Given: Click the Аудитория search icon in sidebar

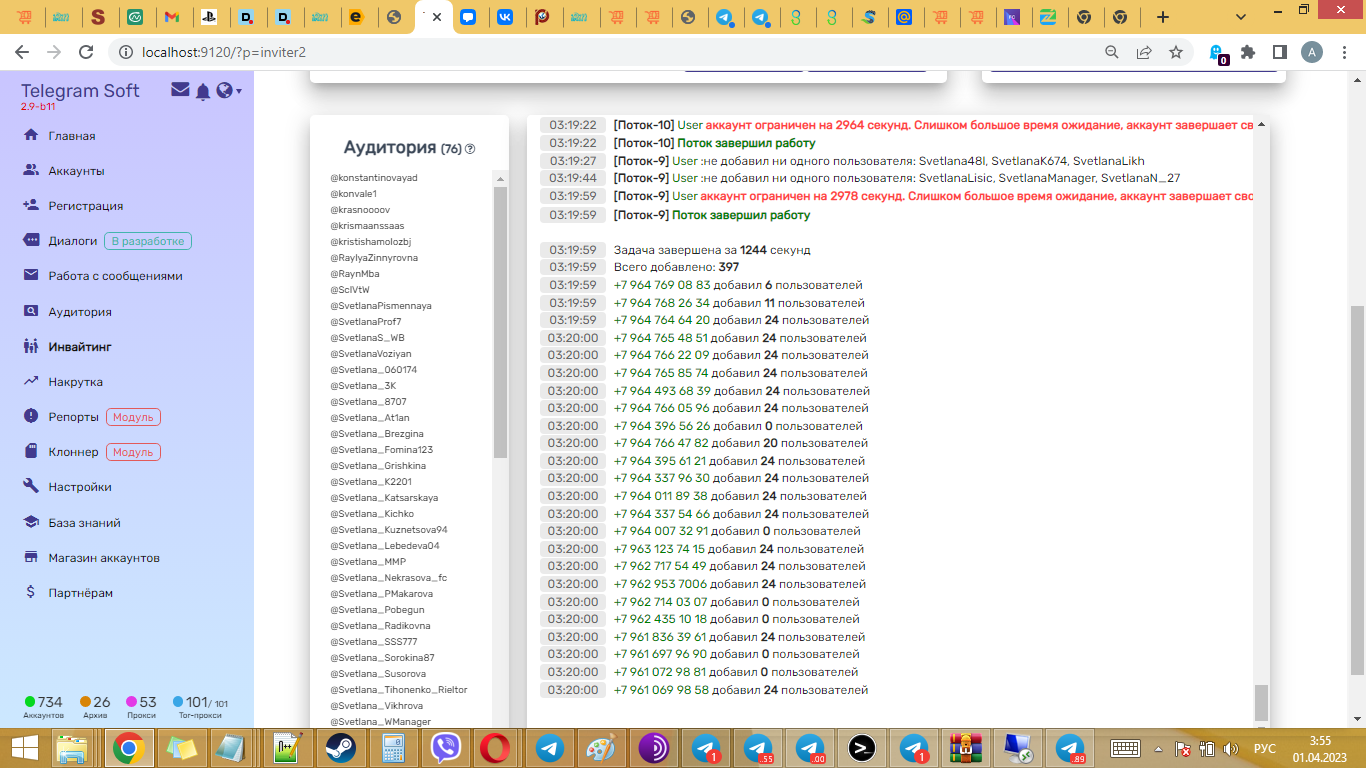Looking at the screenshot, I should pyautogui.click(x=31, y=312).
